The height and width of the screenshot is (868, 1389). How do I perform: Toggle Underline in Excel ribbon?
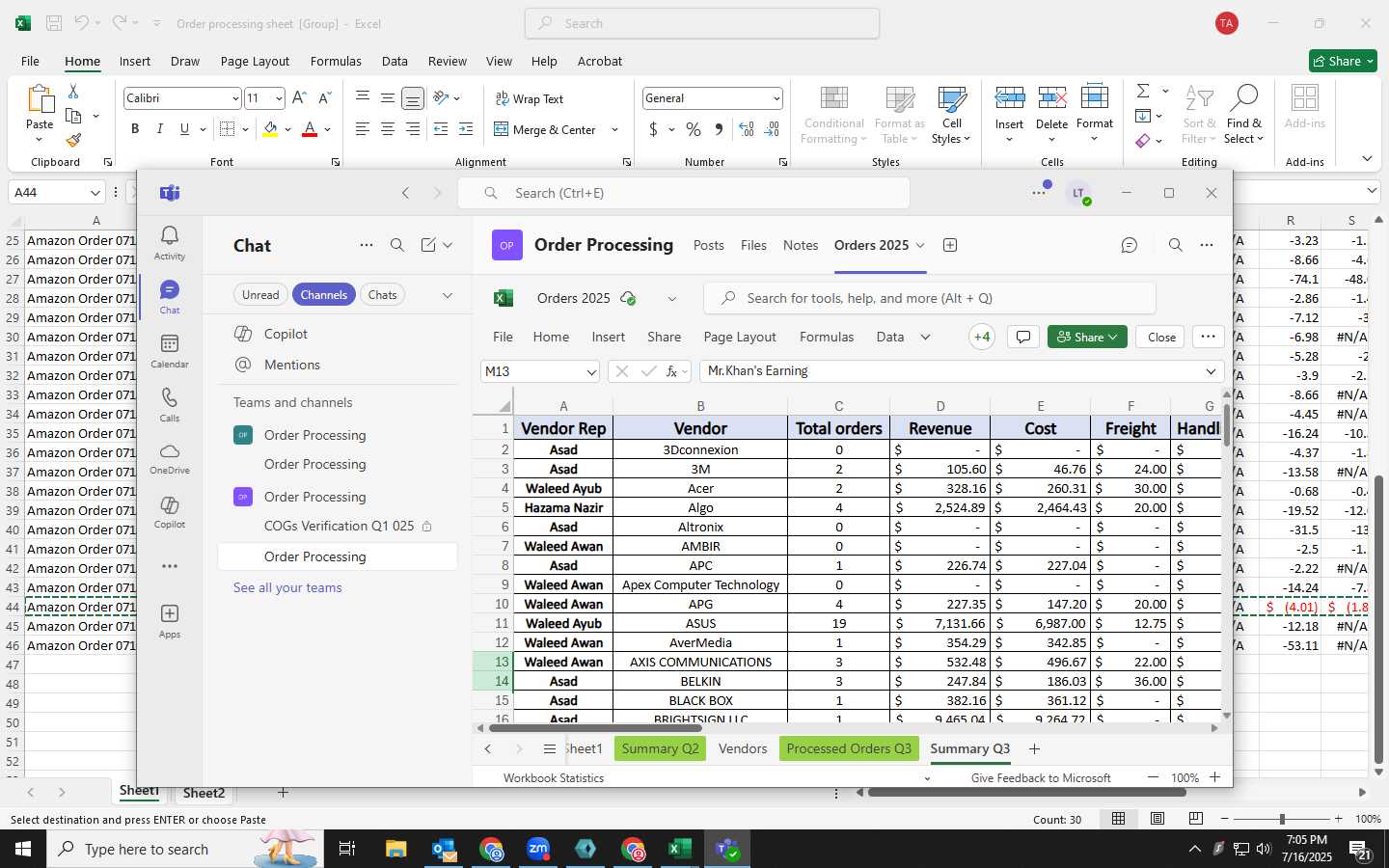184,129
